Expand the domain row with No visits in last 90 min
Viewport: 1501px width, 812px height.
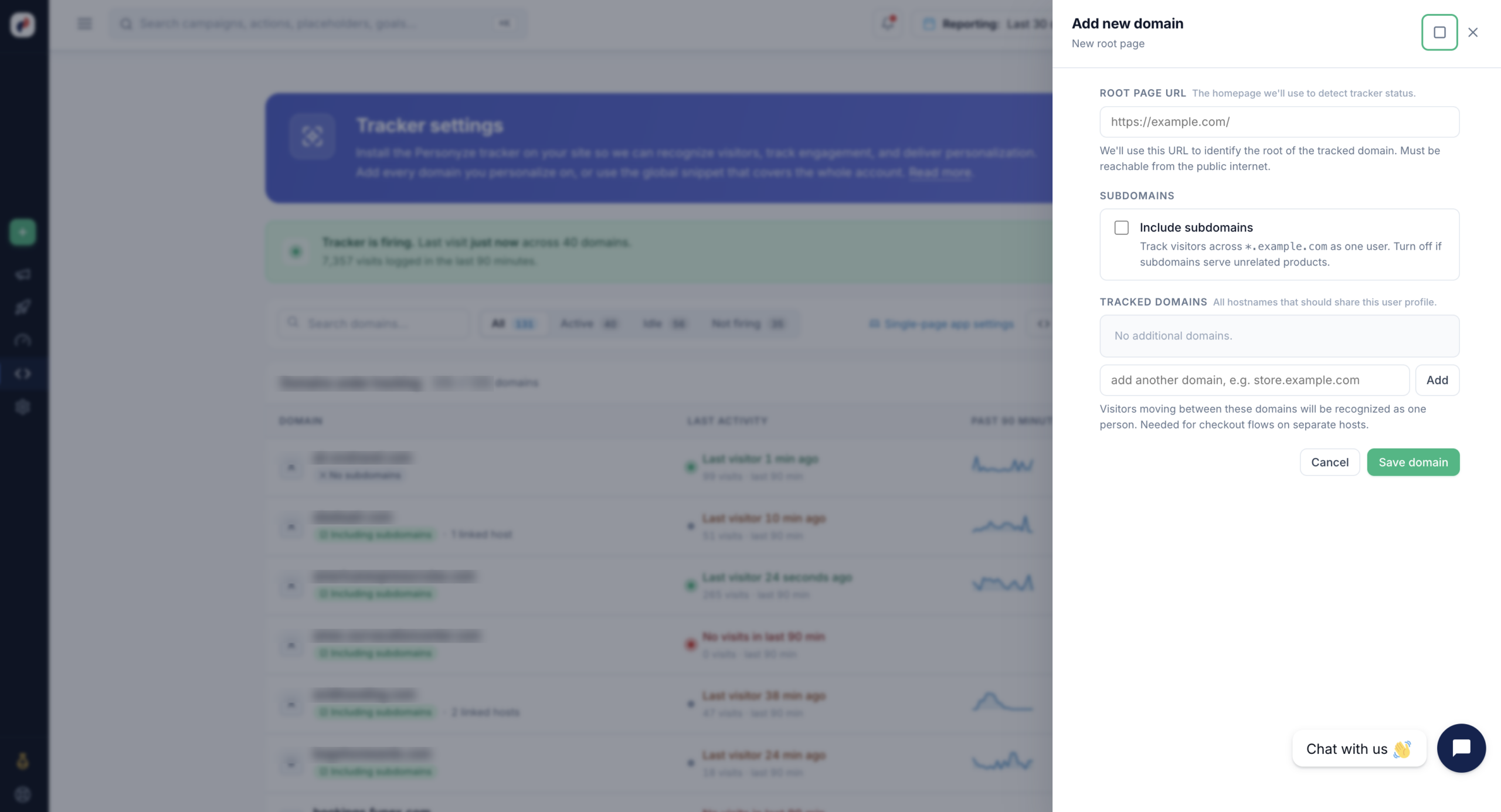[291, 645]
